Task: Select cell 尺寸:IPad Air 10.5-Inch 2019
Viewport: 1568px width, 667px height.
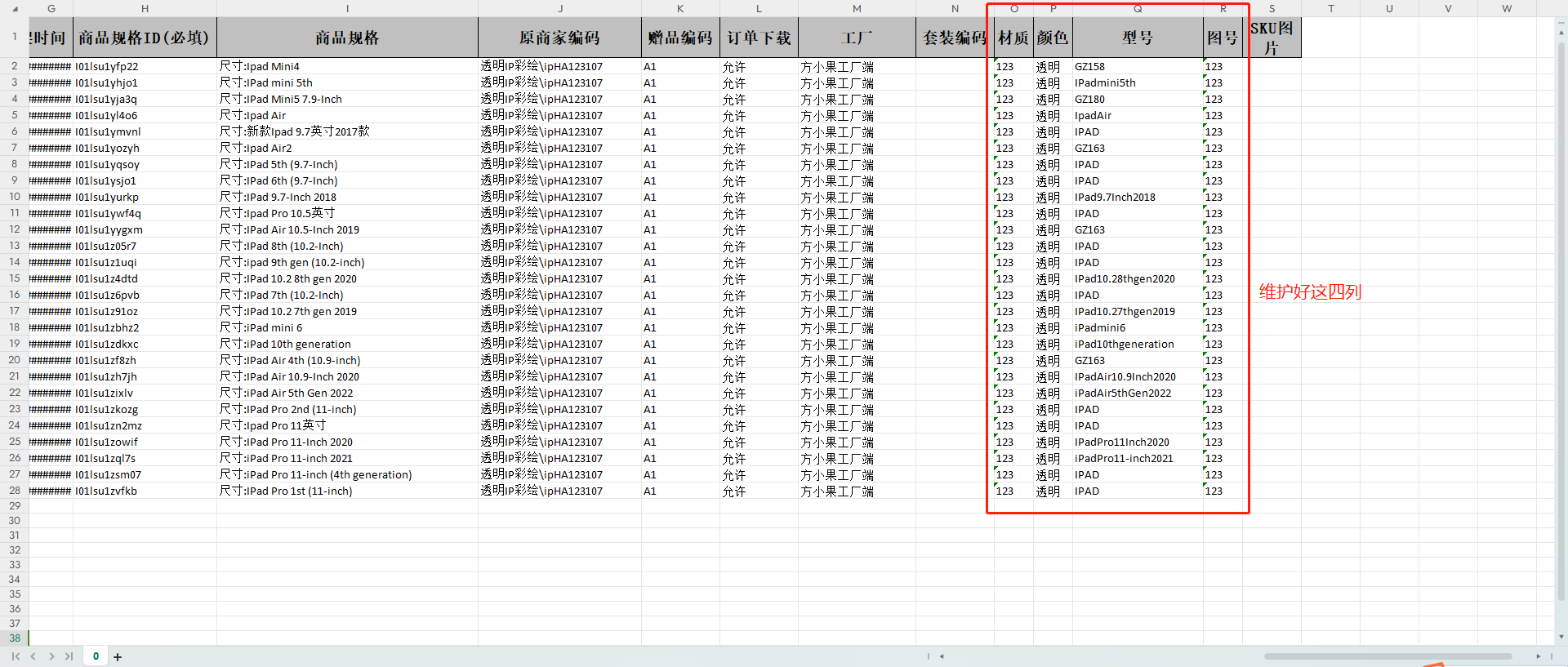Action: [347, 229]
